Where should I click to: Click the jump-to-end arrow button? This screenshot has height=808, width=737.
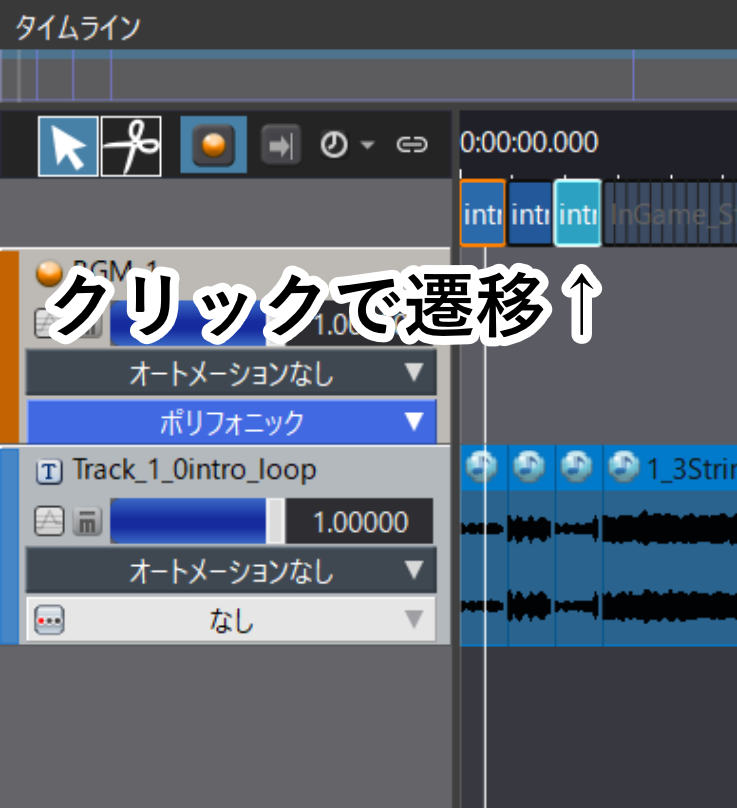[x=281, y=145]
